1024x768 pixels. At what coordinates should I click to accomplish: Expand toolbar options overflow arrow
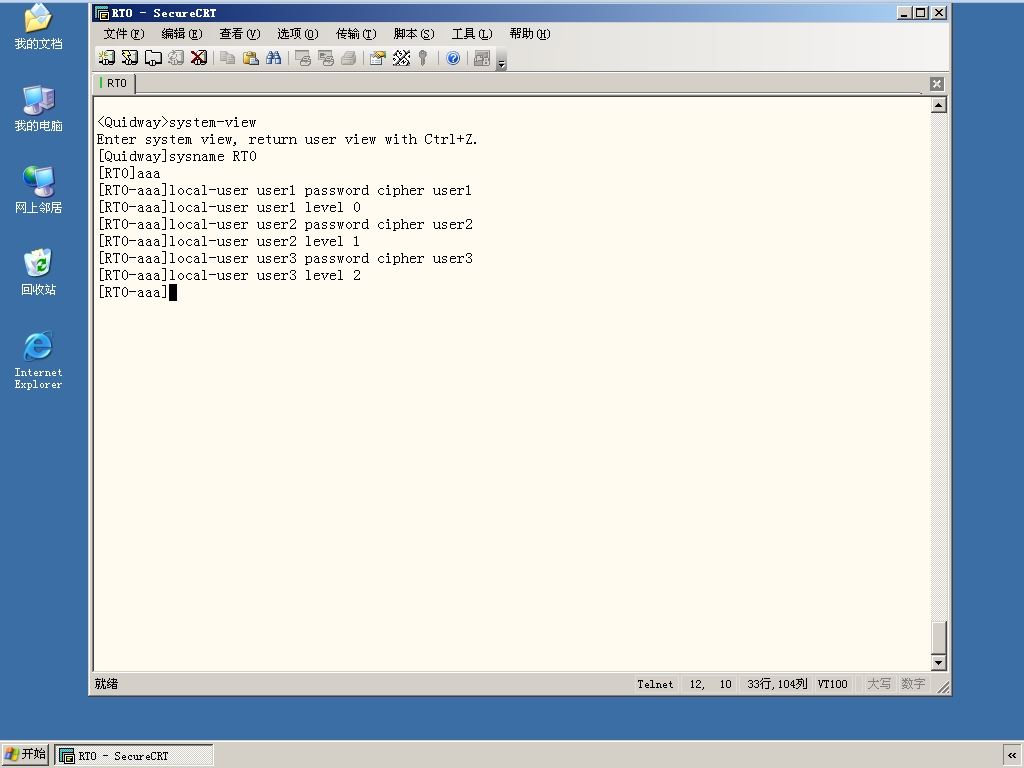tap(502, 63)
